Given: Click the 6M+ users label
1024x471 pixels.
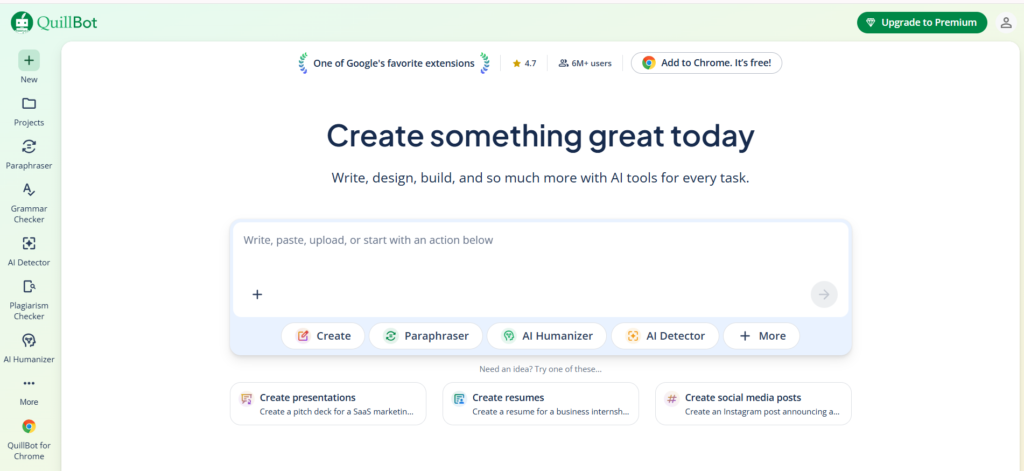Looking at the screenshot, I should pyautogui.click(x=584, y=63).
